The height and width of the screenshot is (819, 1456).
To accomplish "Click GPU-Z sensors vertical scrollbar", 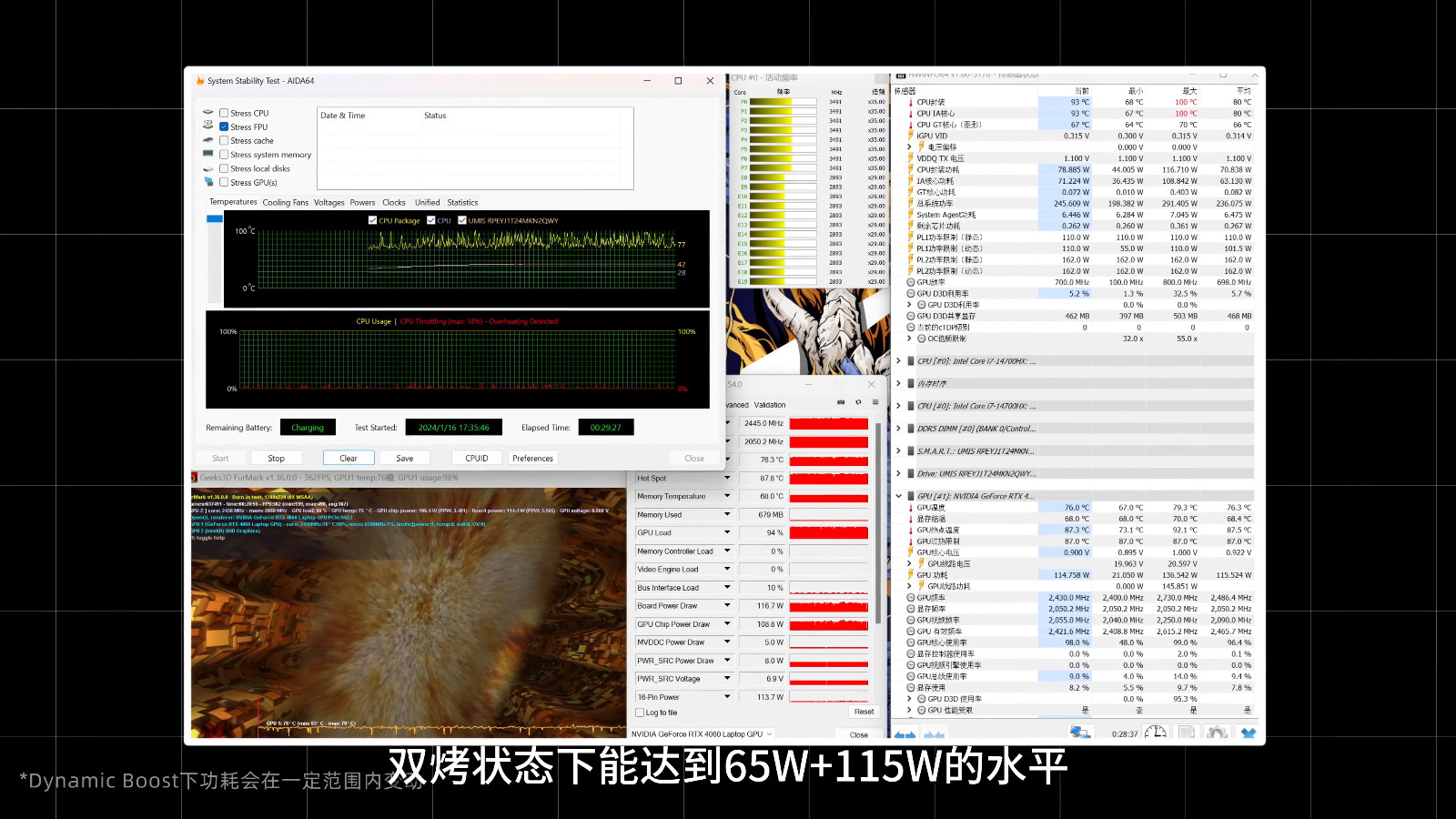I will tap(878, 523).
